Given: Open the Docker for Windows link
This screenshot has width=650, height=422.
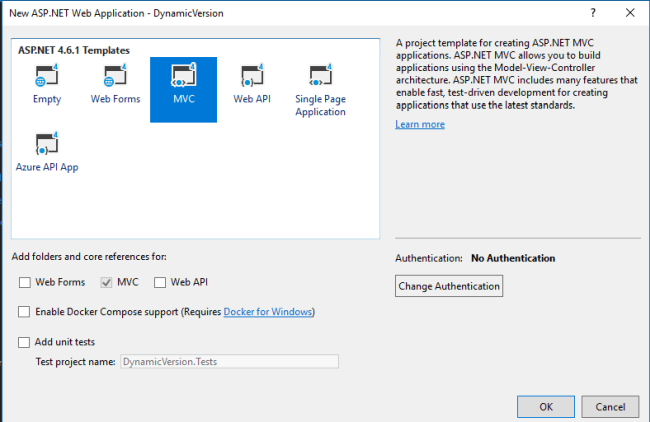Looking at the screenshot, I should pos(268,312).
